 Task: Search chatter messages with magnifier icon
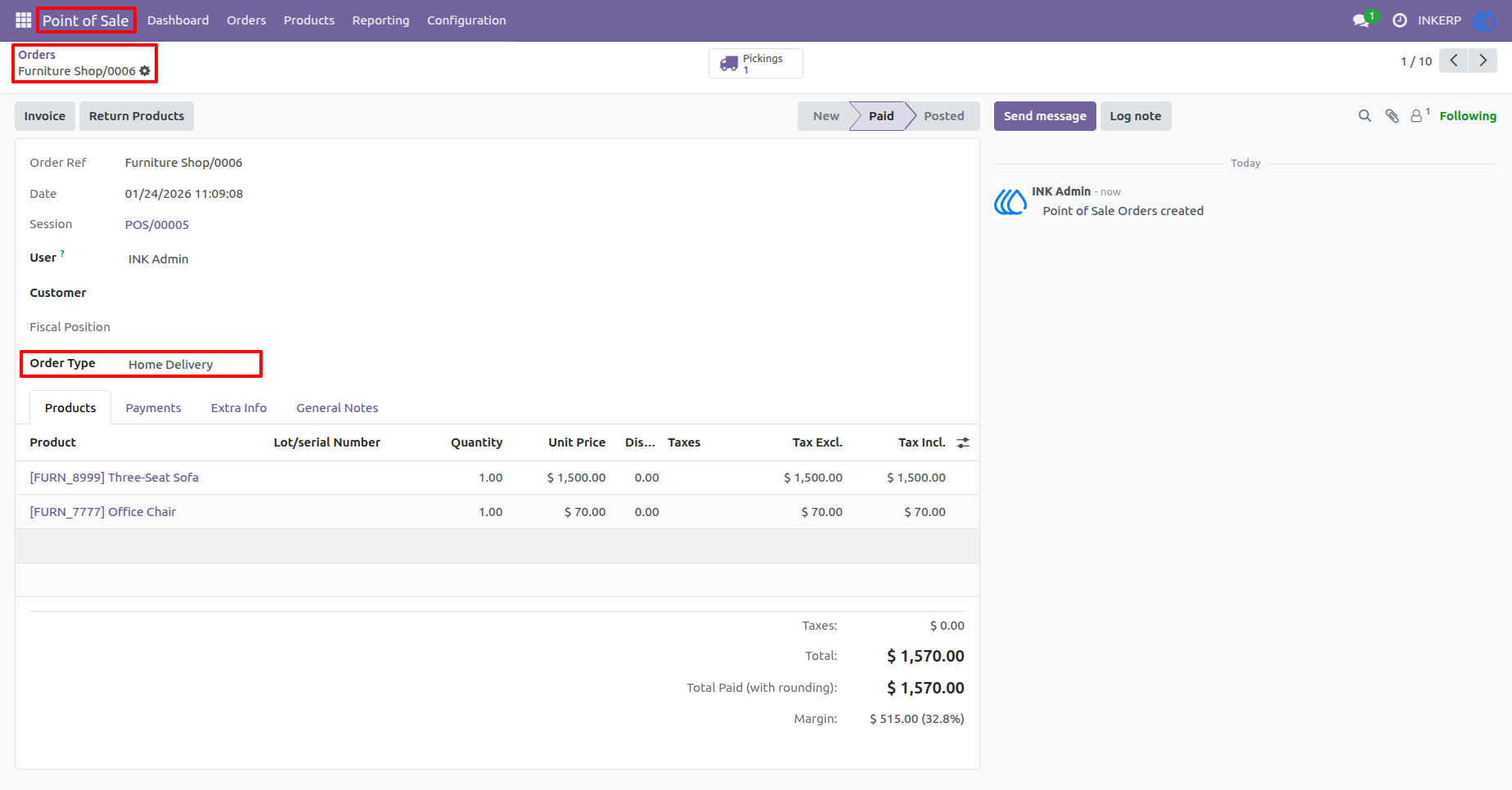pos(1365,116)
